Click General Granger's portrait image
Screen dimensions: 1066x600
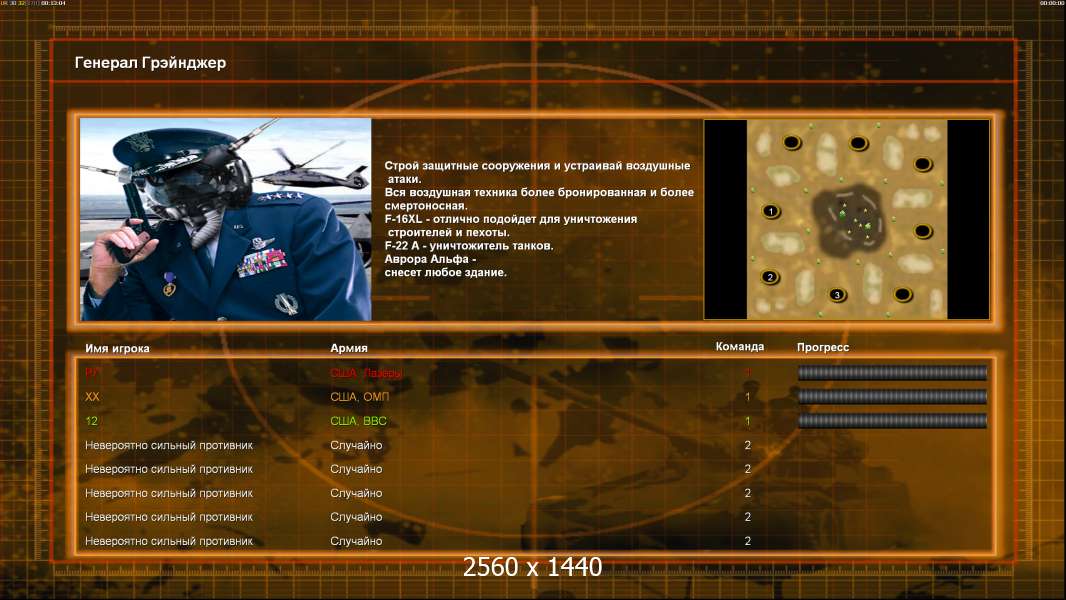[x=225, y=219]
